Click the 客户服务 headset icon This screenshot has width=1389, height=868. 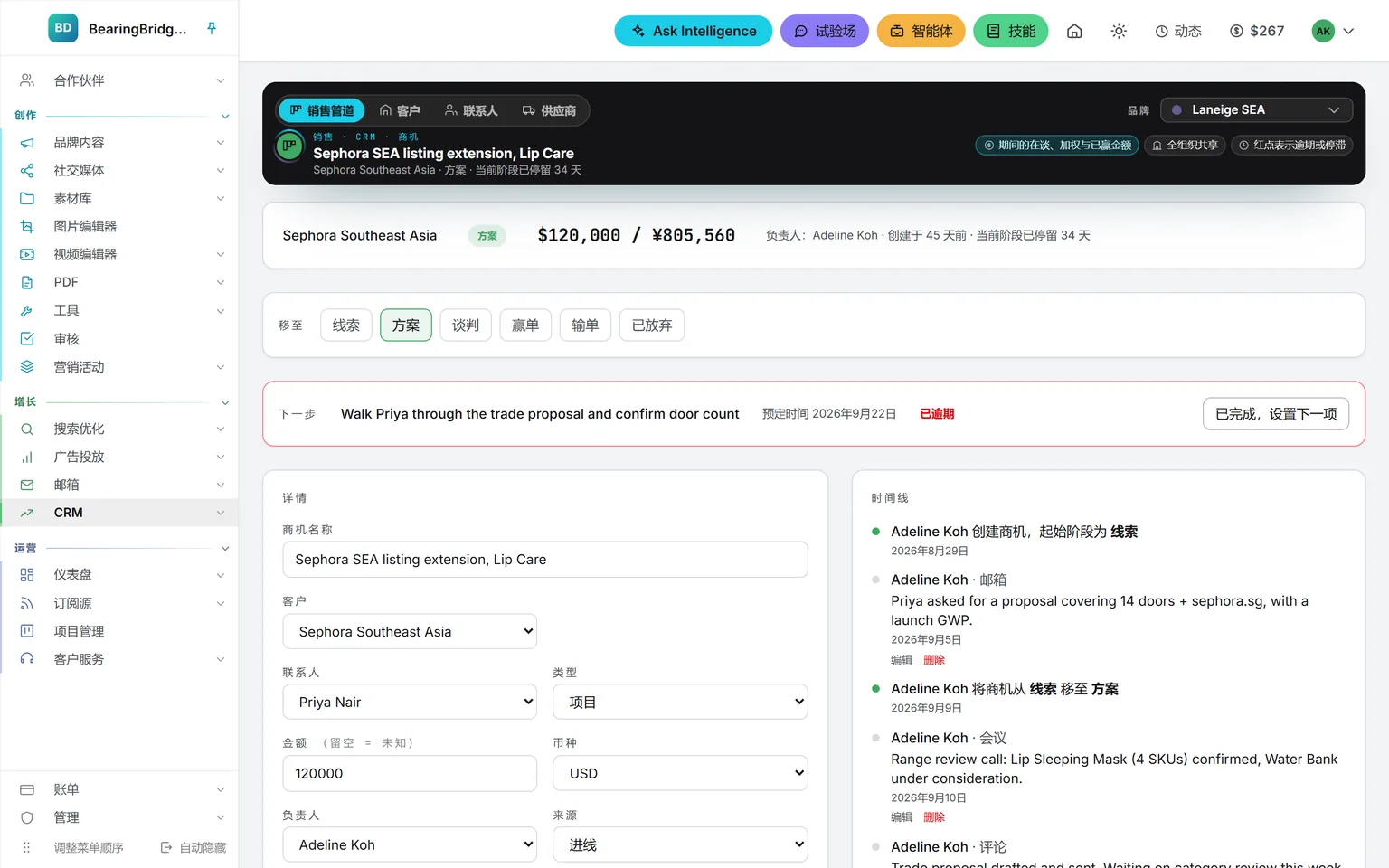coord(27,659)
